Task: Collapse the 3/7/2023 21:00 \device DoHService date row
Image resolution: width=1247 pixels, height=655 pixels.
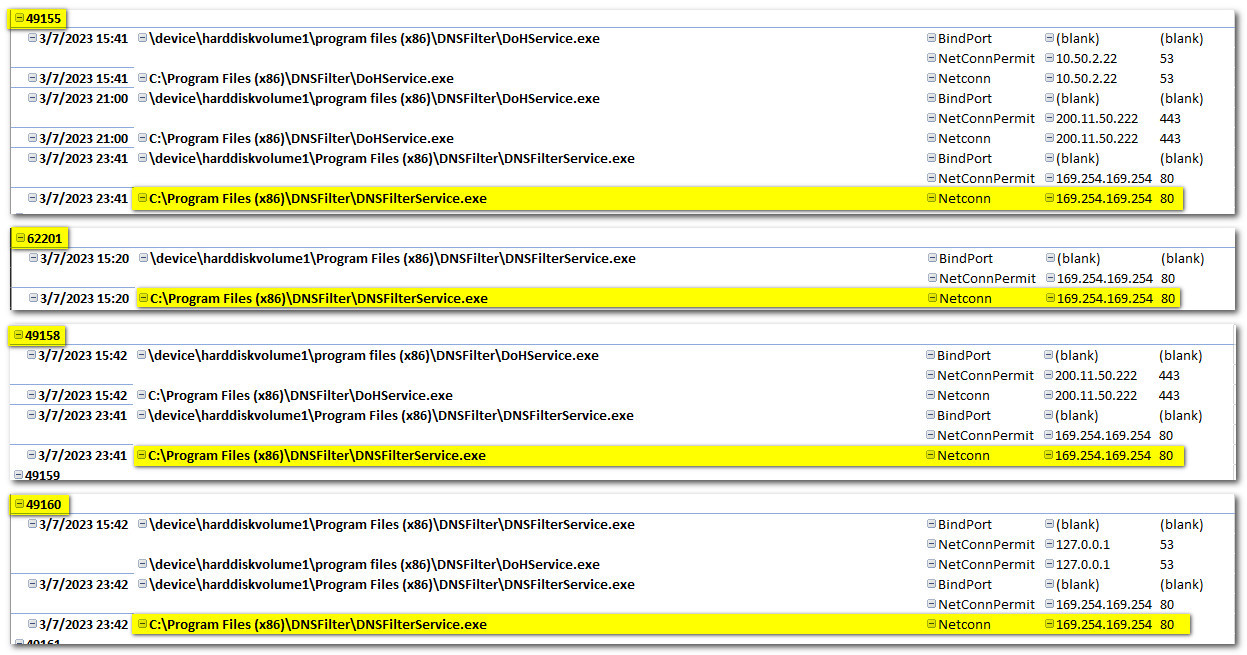Action: 34,98
